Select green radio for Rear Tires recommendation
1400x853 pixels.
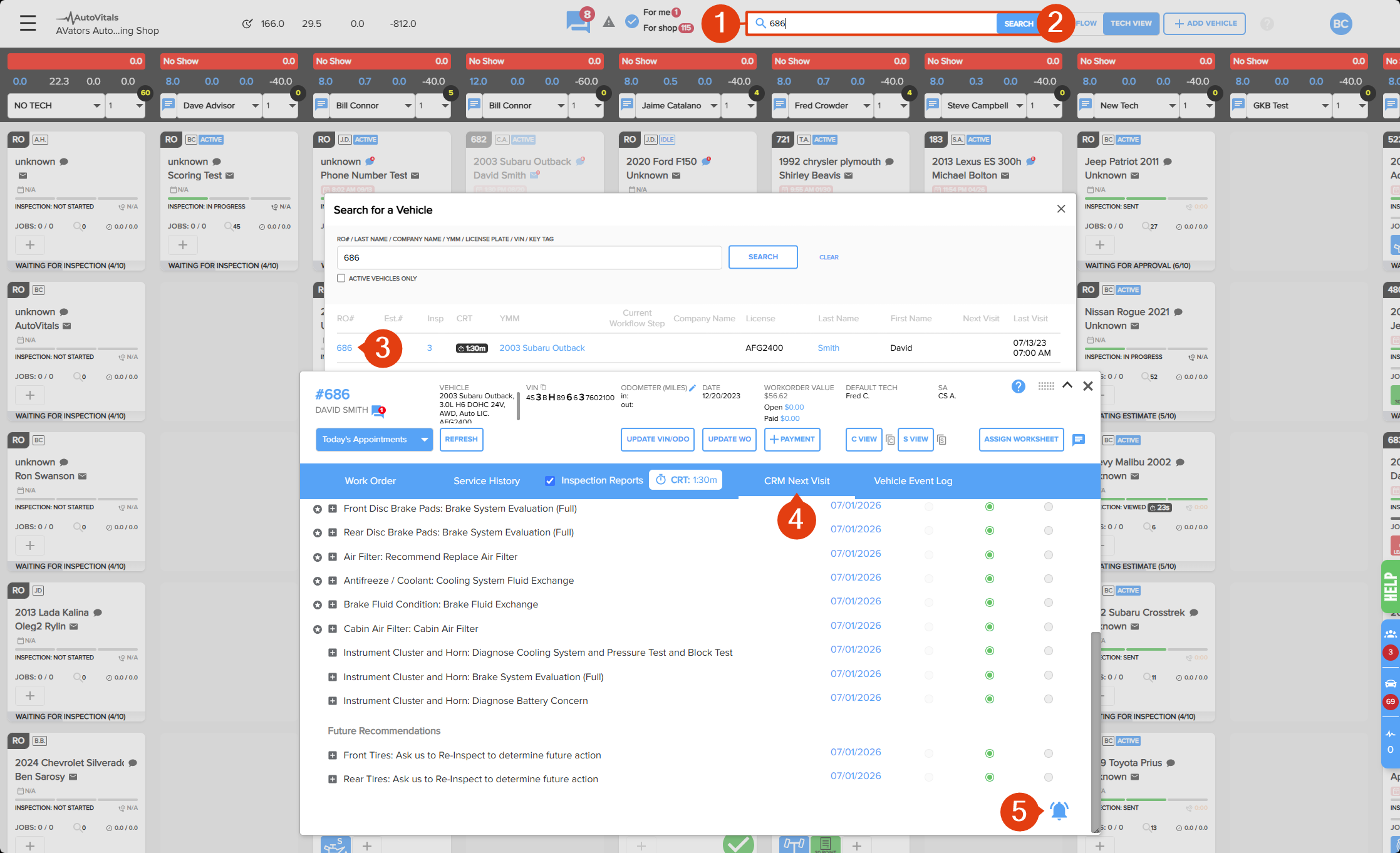[990, 777]
